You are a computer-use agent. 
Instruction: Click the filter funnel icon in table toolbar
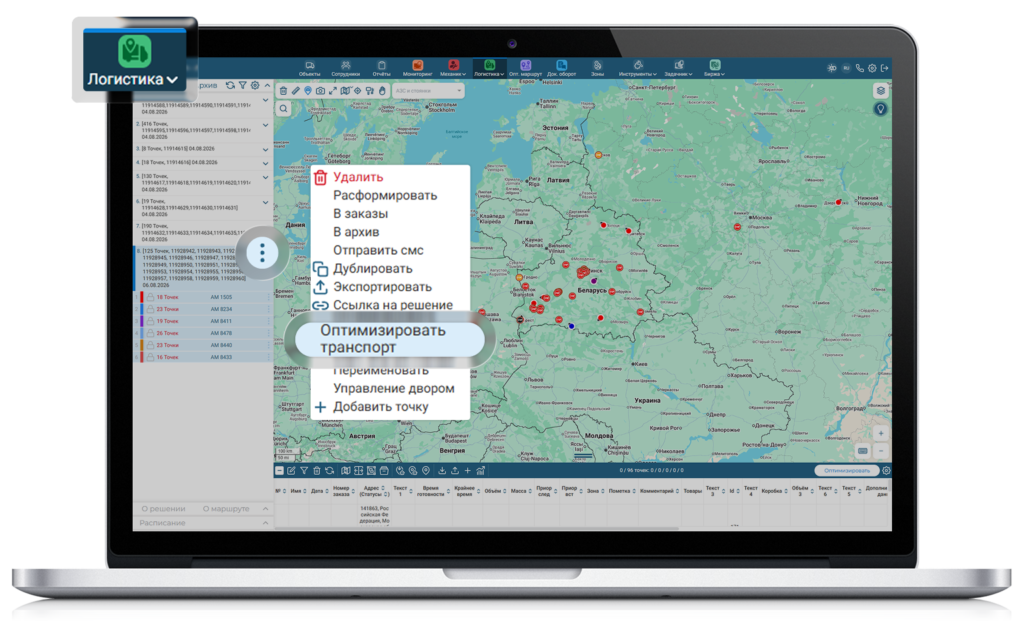304,470
